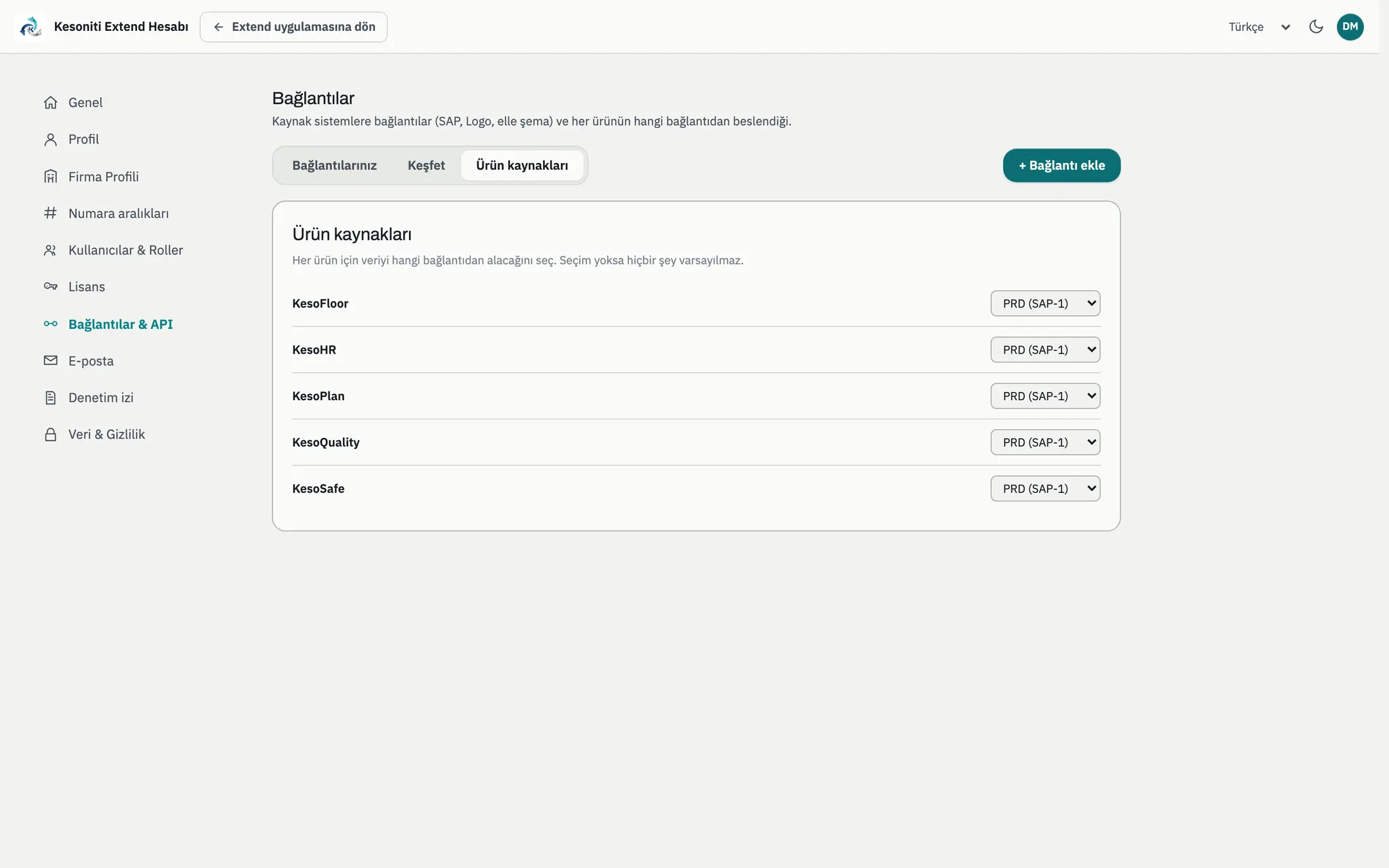
Task: Open Numara aralıkları page
Action: [119, 213]
